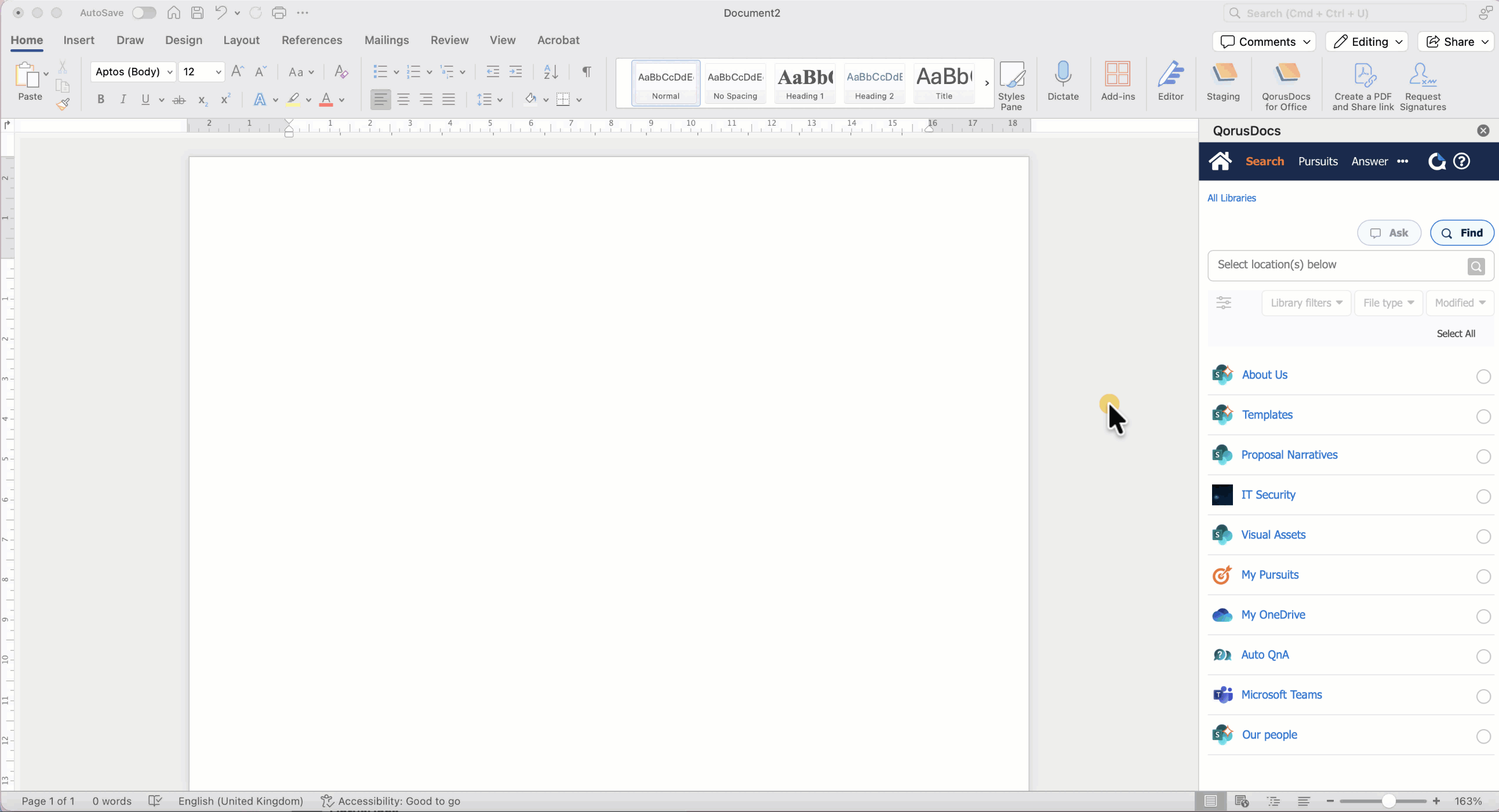The width and height of the screenshot is (1499, 812).
Task: Go to QorusDocs home icon
Action: 1220,161
